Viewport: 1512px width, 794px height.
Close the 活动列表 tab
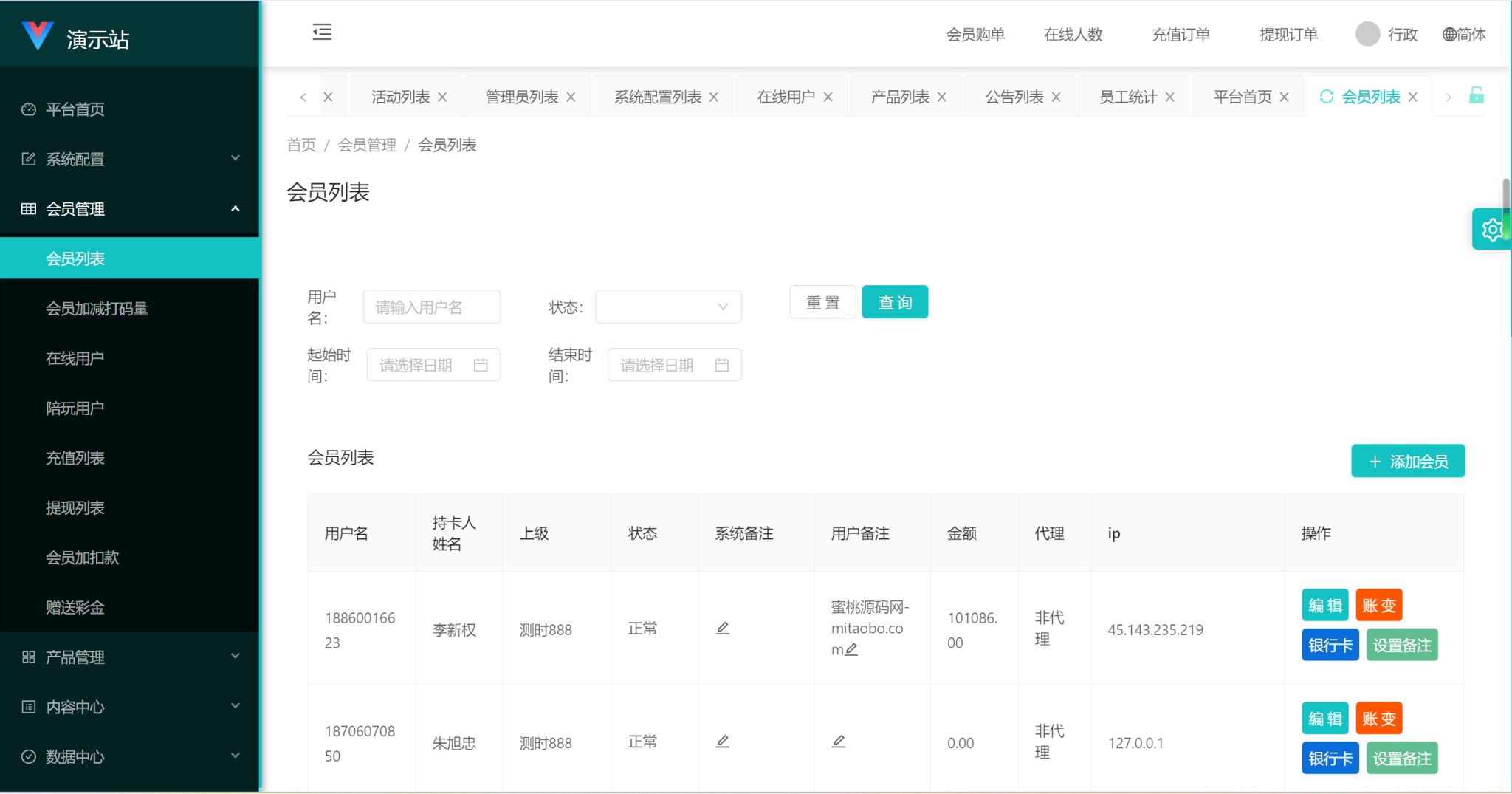(x=443, y=97)
